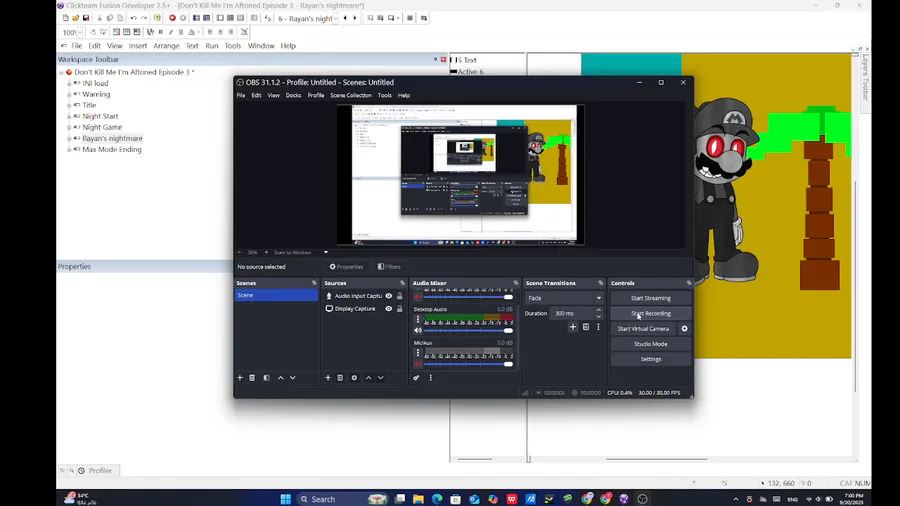Screen dimensions: 900x506
Task: Remove selected source with trash icon
Action: [x=340, y=377]
